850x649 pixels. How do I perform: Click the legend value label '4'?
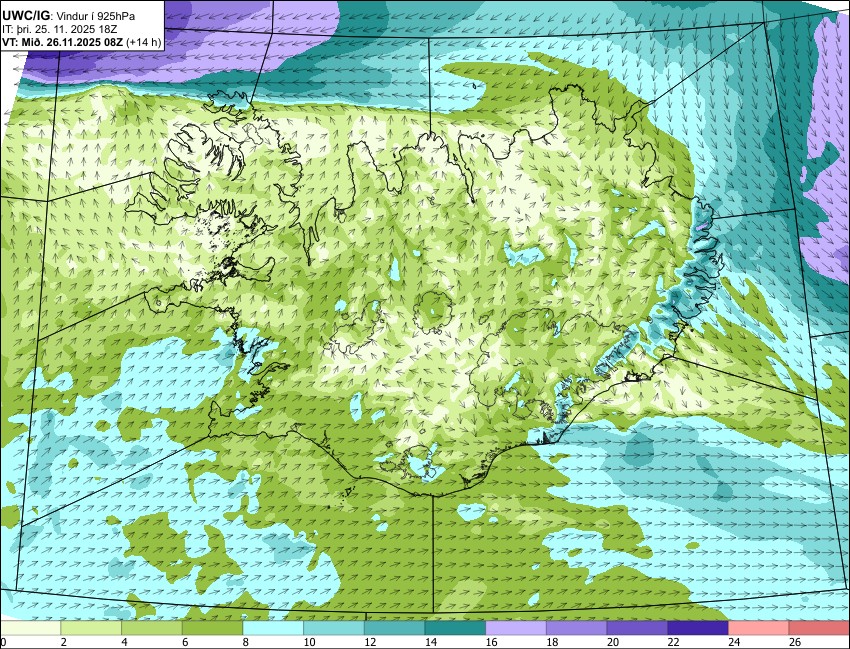point(124,642)
